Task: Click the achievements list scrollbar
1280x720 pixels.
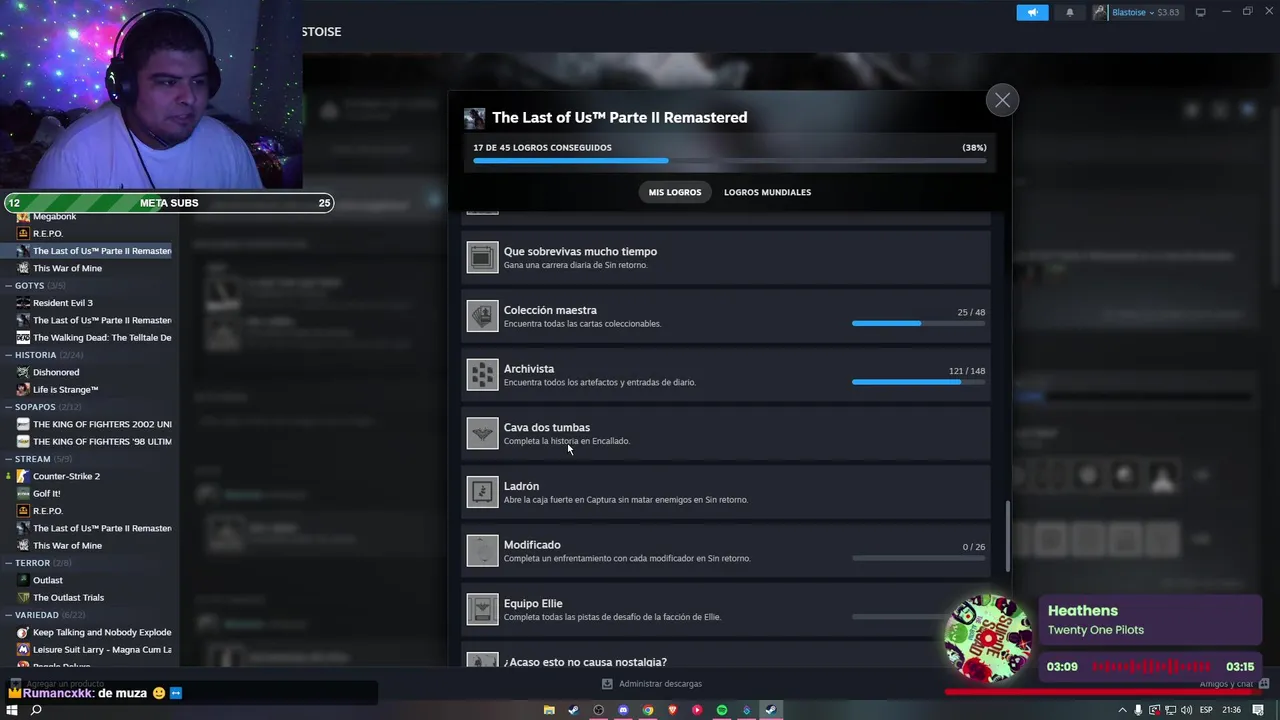Action: coord(1007,535)
